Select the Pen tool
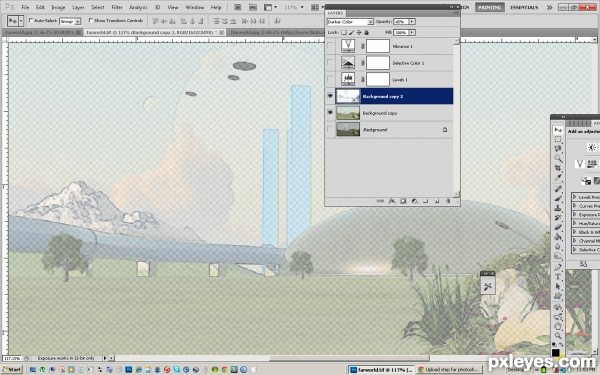The height and width of the screenshot is (375, 600). (x=558, y=267)
